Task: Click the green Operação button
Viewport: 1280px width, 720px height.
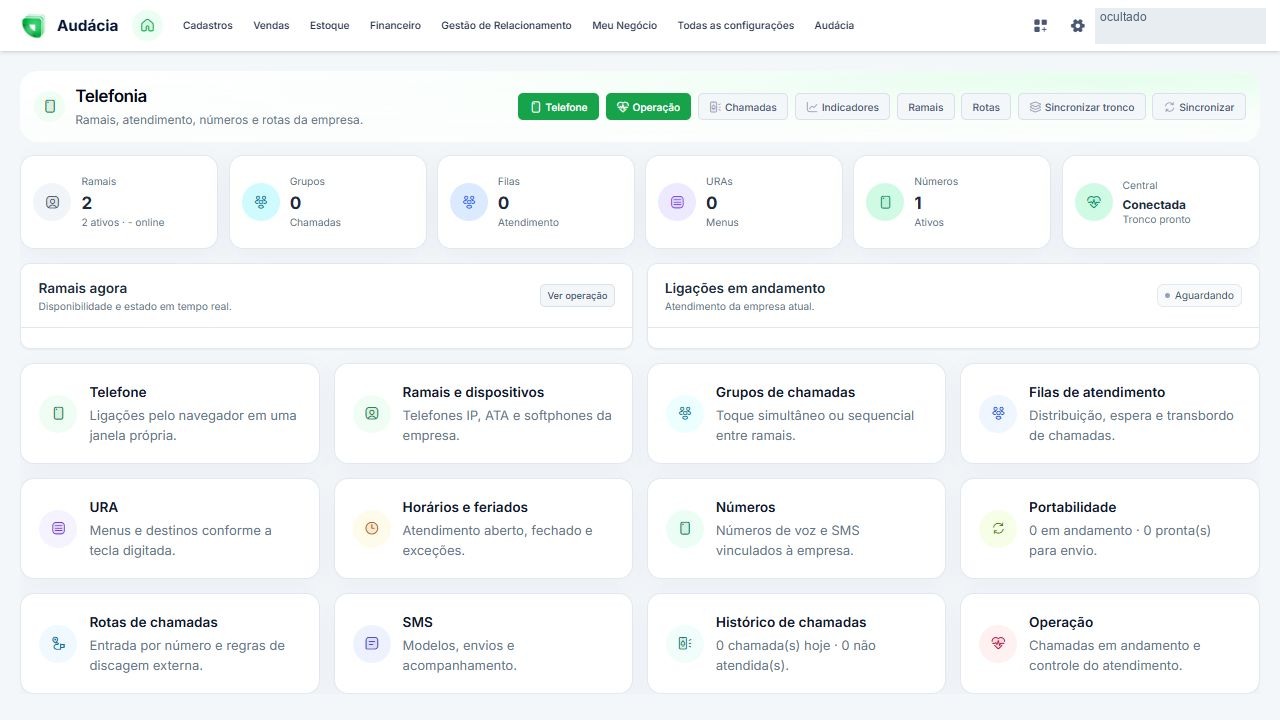Action: click(648, 107)
